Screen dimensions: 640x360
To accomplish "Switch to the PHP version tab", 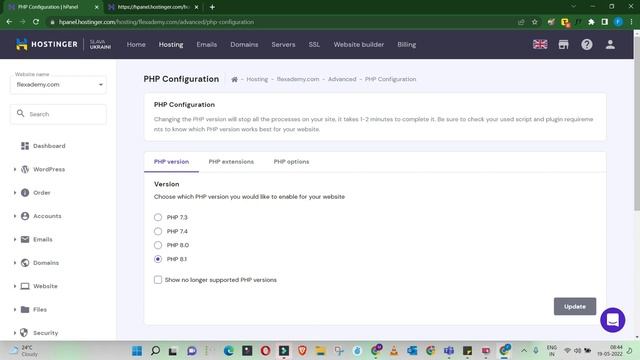I will pyautogui.click(x=171, y=162).
